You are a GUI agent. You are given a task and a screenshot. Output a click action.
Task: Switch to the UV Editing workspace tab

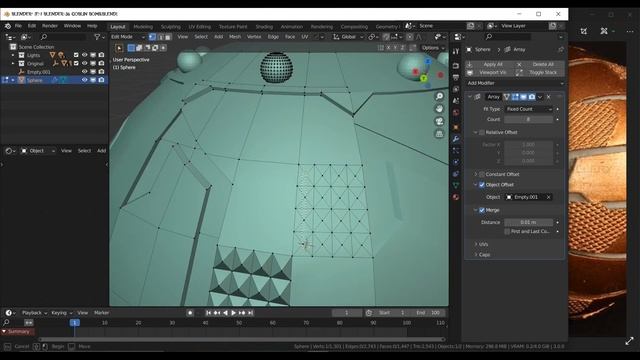coord(200,27)
